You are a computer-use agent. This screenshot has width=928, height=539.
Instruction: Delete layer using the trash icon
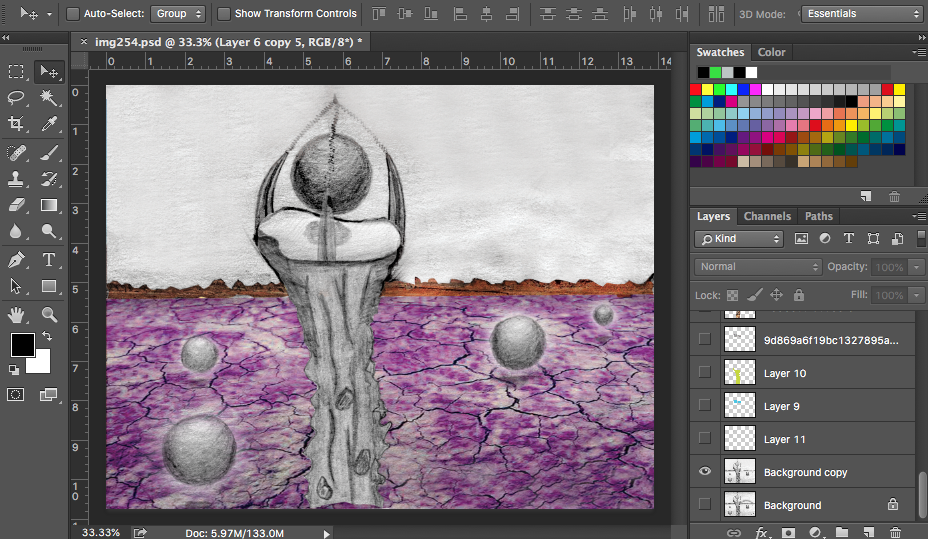[x=895, y=533]
